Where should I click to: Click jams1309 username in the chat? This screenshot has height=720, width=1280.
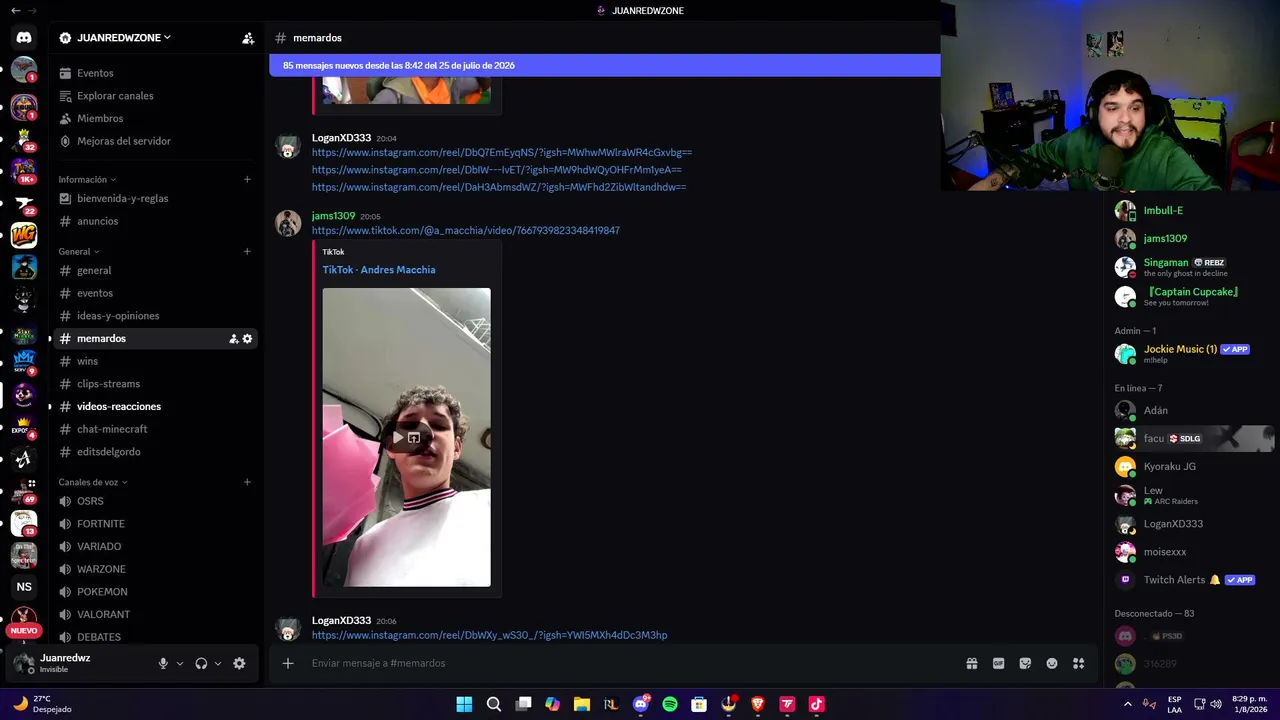(333, 216)
